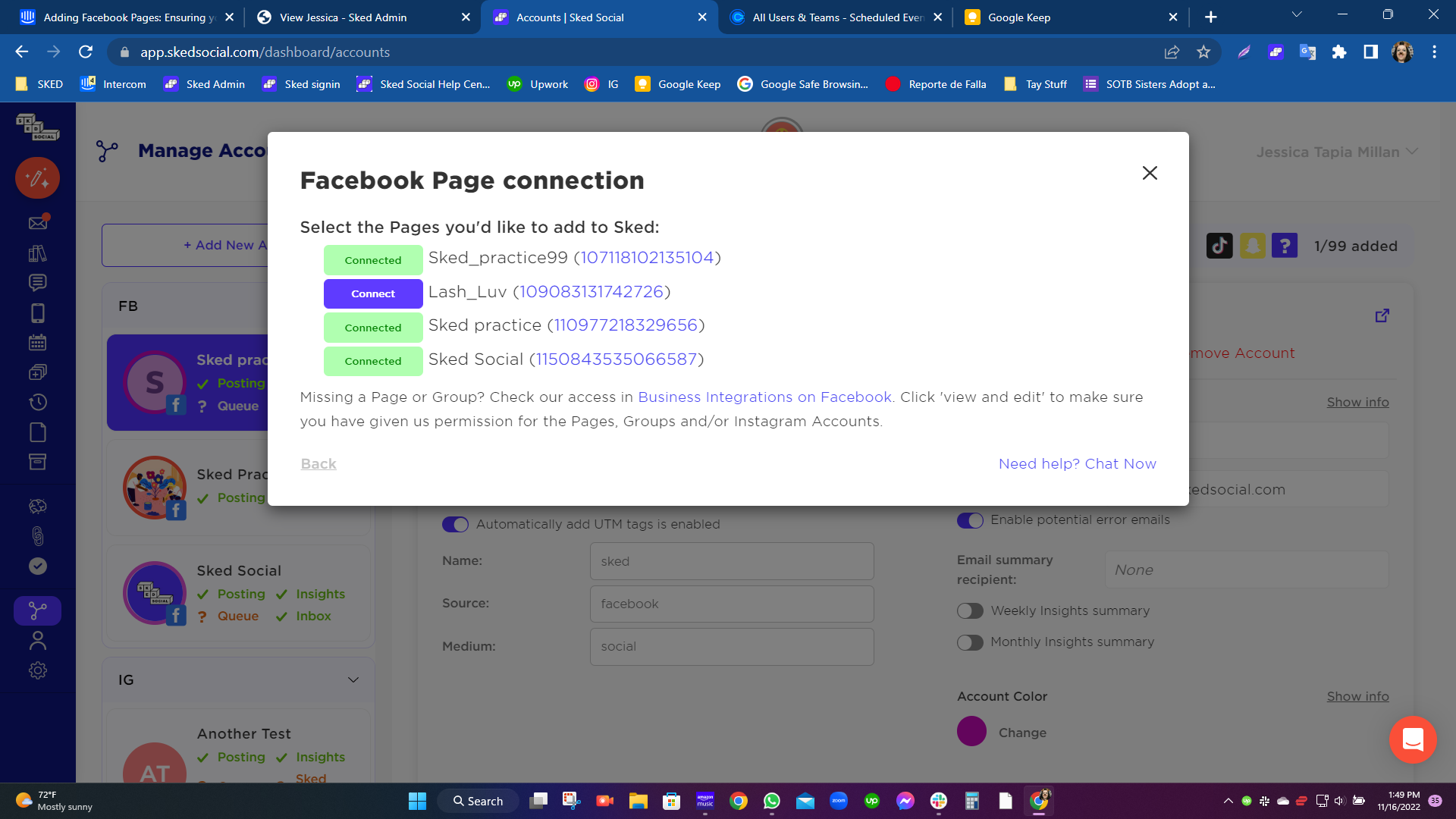This screenshot has width=1456, height=819.
Task: Click the UTM Source input field
Action: pos(732,604)
